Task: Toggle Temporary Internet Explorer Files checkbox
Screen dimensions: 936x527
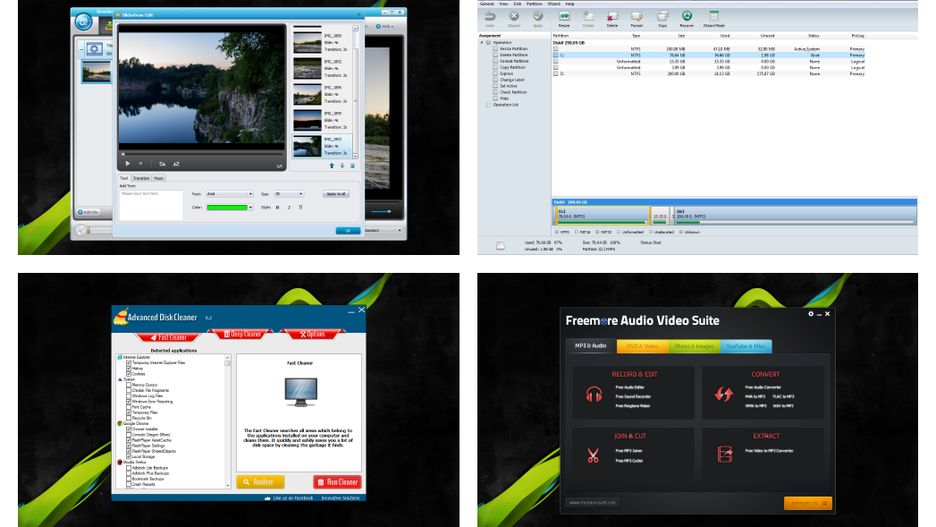Action: (128, 363)
